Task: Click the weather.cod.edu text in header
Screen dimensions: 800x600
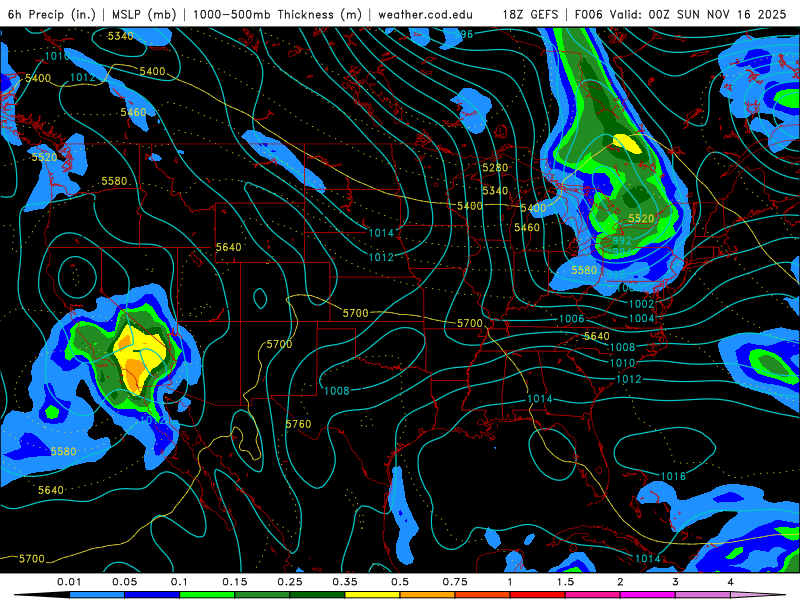Action: pos(425,14)
